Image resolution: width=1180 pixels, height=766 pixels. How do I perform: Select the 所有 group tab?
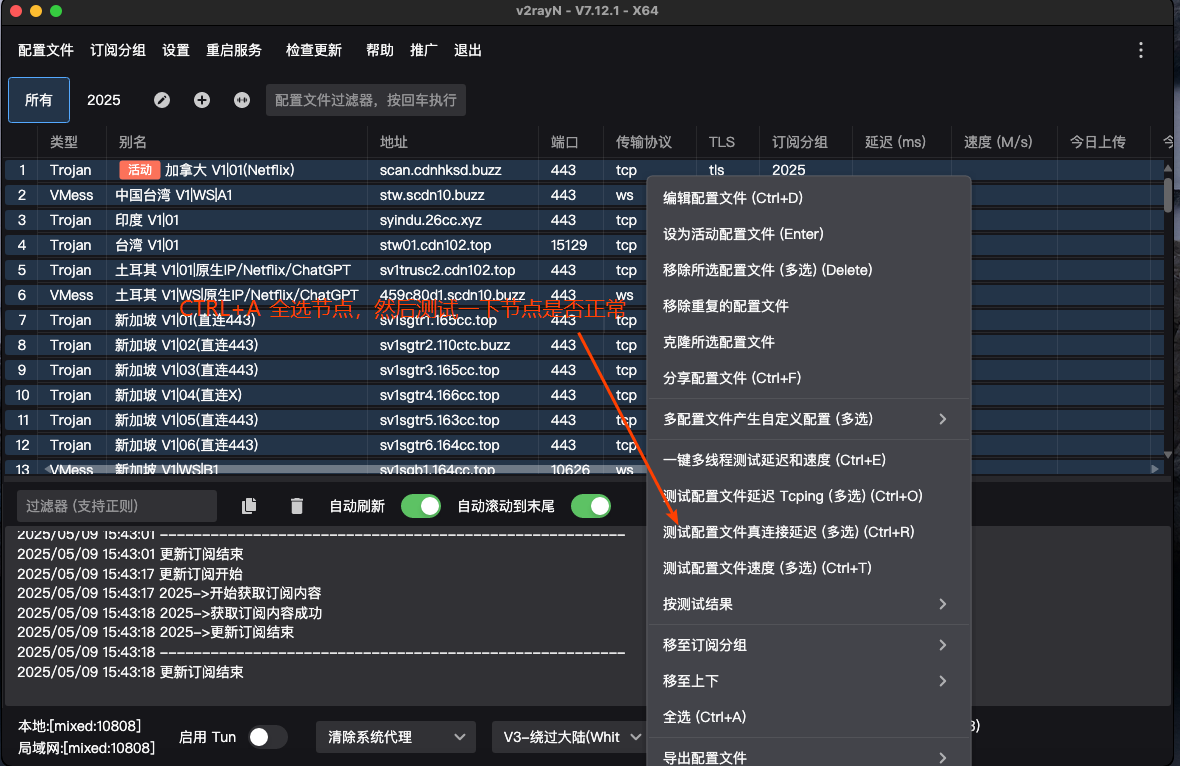(x=39, y=100)
